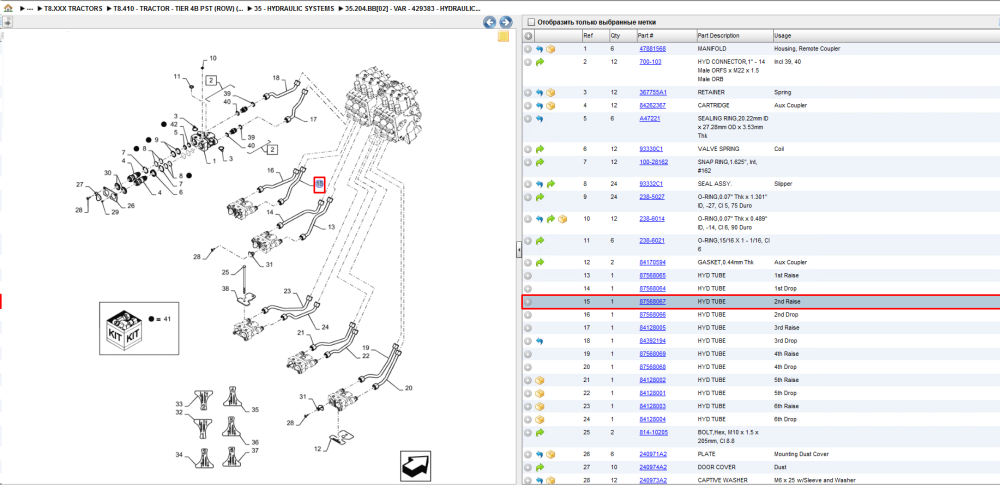Select the DOOR COVER row circle marker
Image resolution: width=1000 pixels, height=485 pixels.
coord(528,467)
